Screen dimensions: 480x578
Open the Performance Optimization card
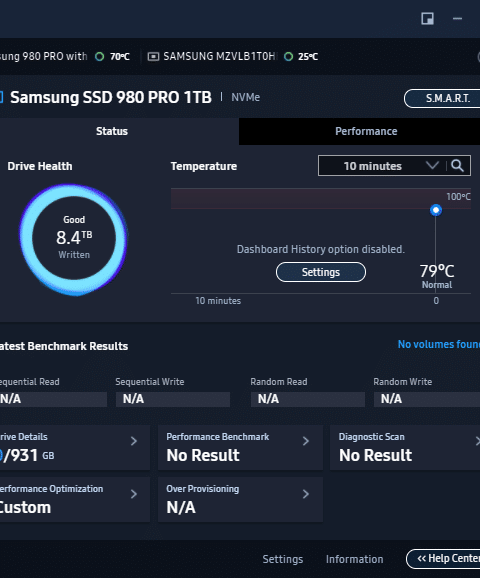coord(75,499)
